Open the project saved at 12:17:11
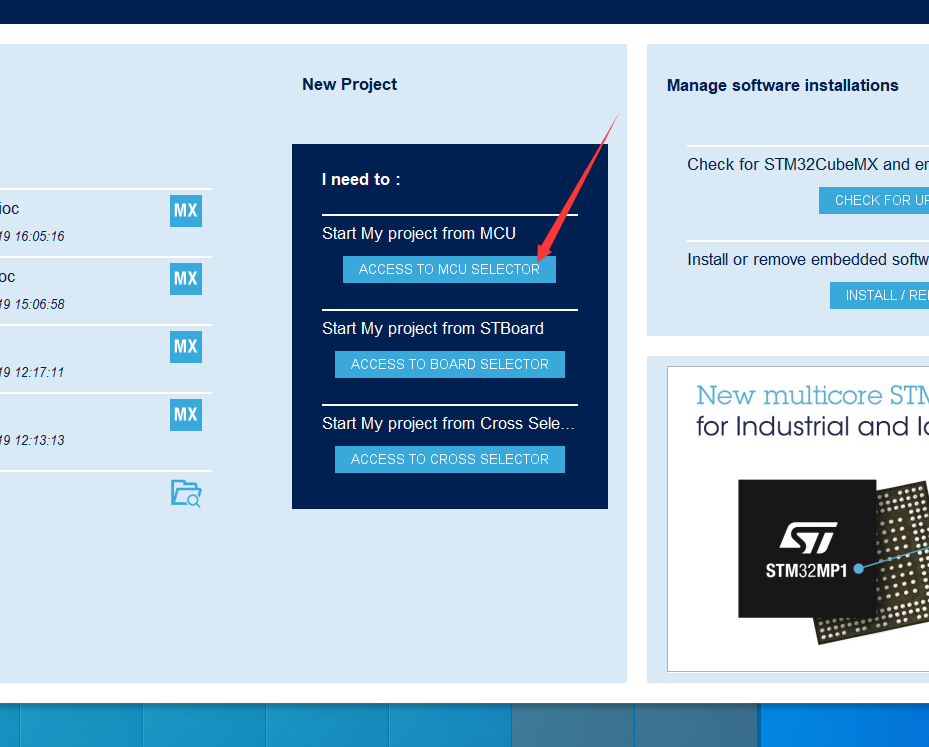Viewport: 929px width, 747px height. [185, 347]
